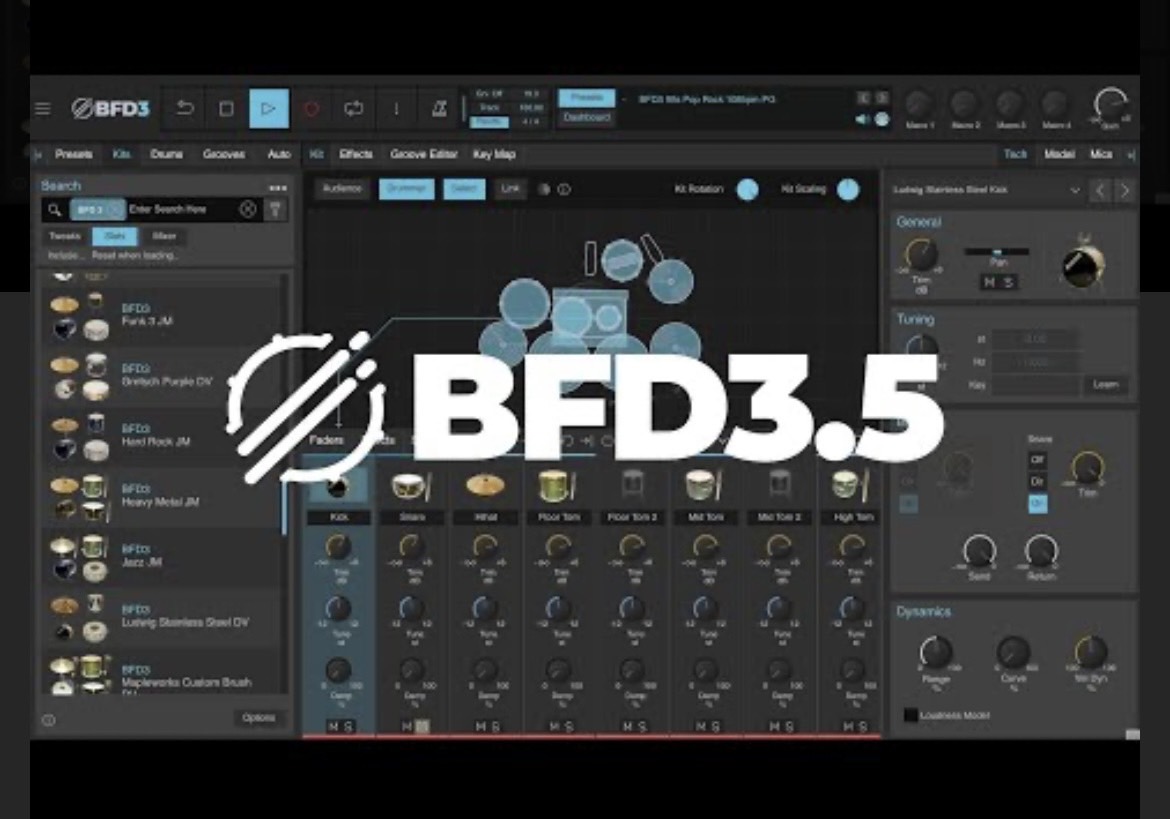Click the speaker audition icon in the preset display
The image size is (1170, 819).
coord(862,119)
